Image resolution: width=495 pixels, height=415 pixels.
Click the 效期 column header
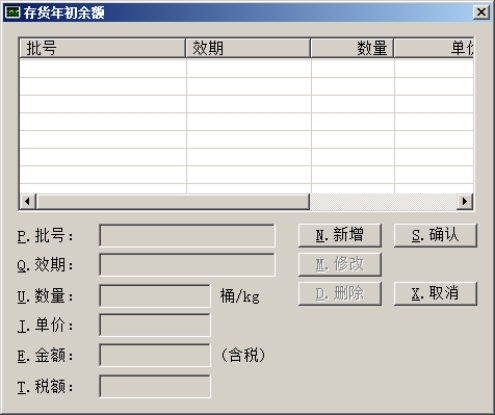tap(248, 48)
